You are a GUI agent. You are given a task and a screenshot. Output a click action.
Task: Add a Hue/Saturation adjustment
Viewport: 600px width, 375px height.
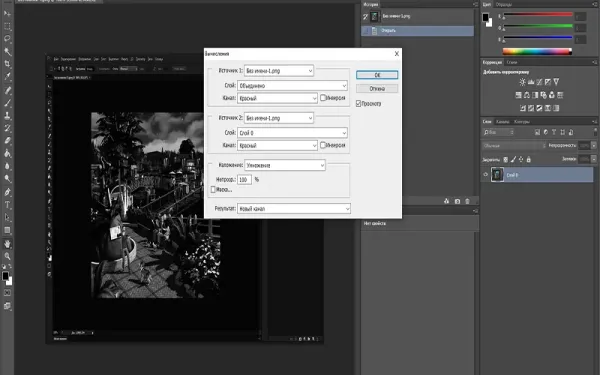pos(518,95)
